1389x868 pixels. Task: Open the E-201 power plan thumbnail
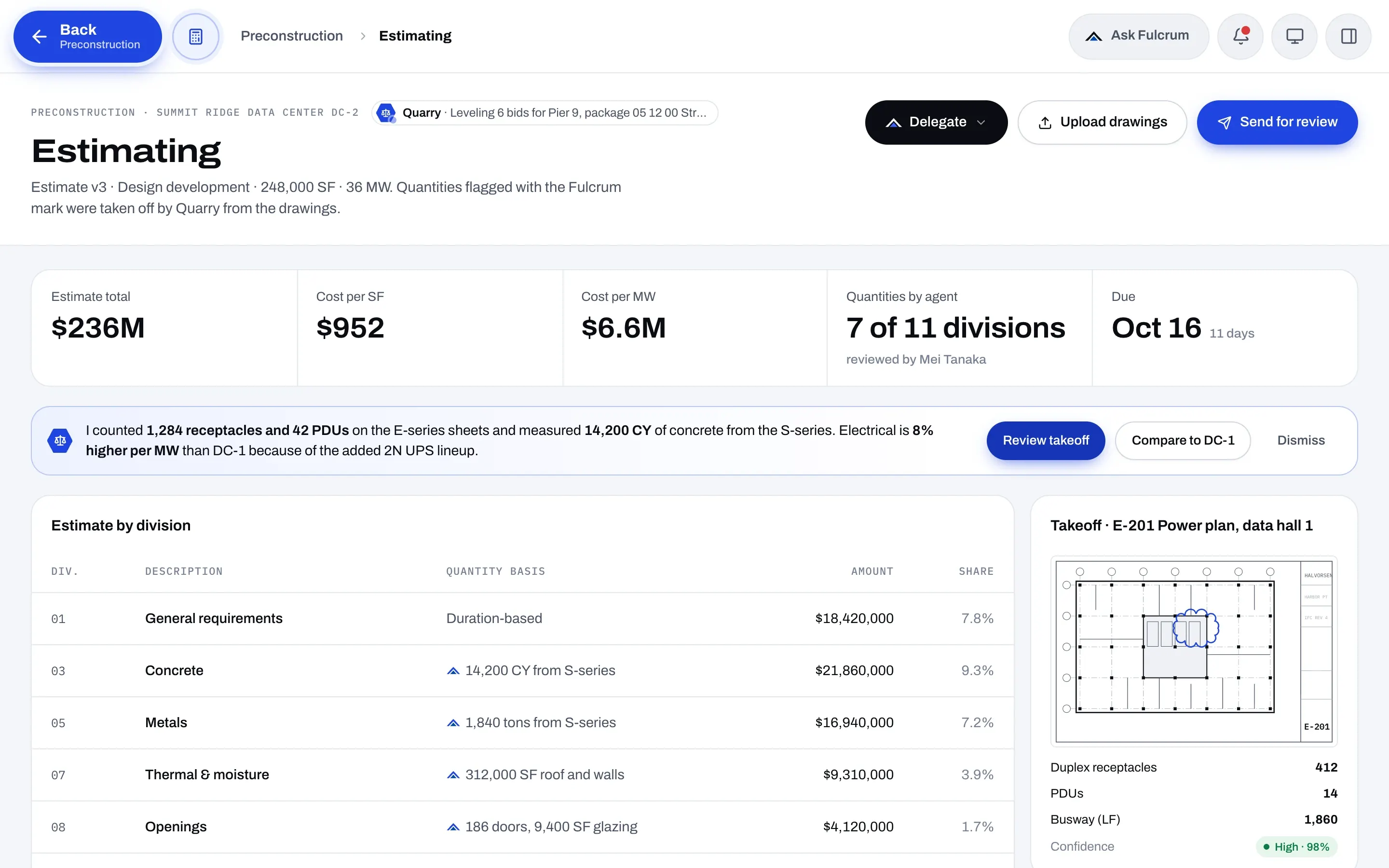pyautogui.click(x=1194, y=651)
